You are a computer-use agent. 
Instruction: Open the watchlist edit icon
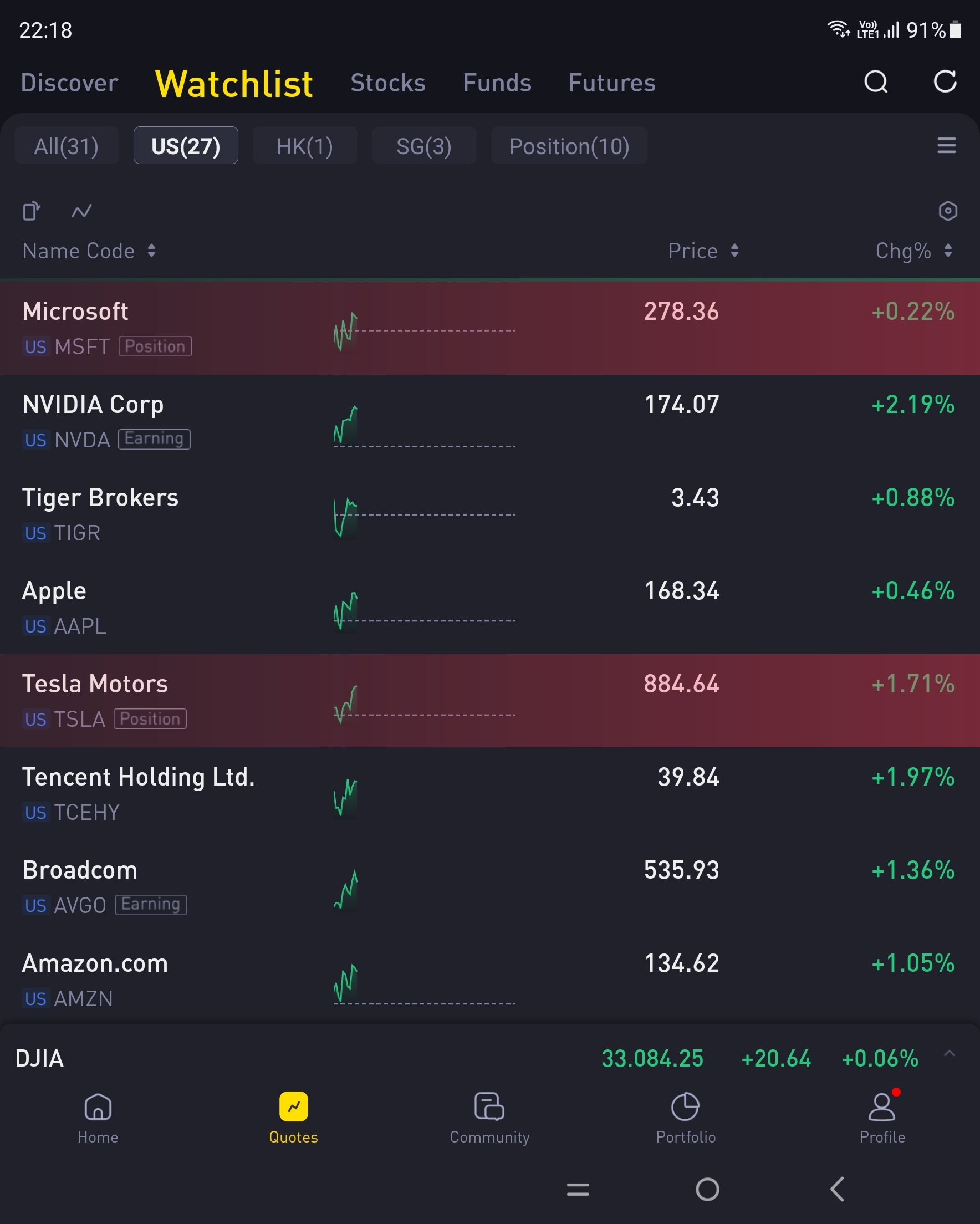[x=31, y=211]
